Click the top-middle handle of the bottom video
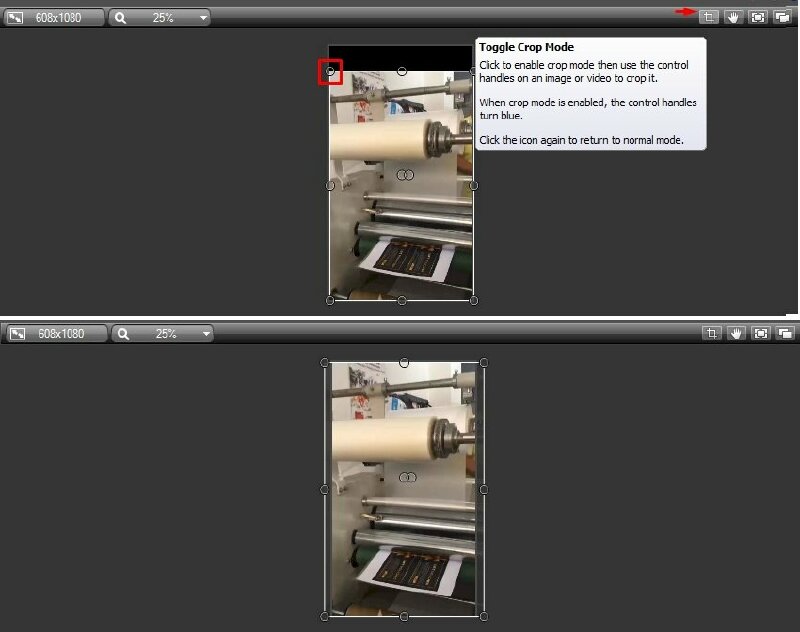 pos(404,362)
